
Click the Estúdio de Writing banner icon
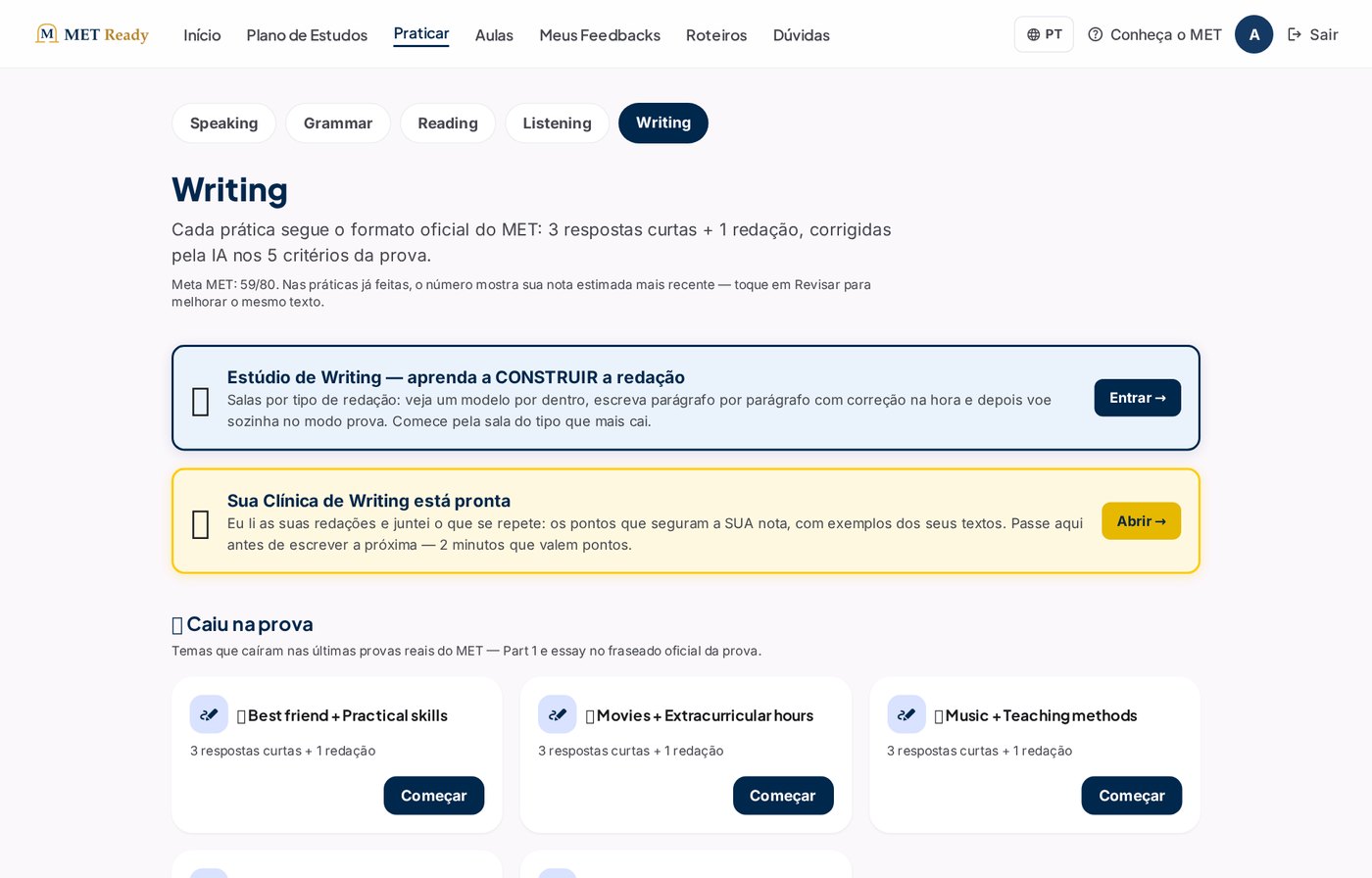(201, 401)
